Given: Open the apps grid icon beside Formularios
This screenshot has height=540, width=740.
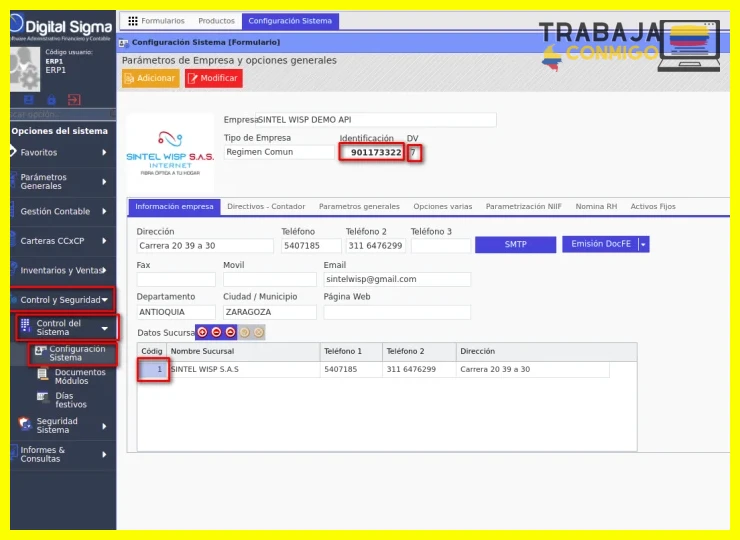Looking at the screenshot, I should pyautogui.click(x=133, y=21).
